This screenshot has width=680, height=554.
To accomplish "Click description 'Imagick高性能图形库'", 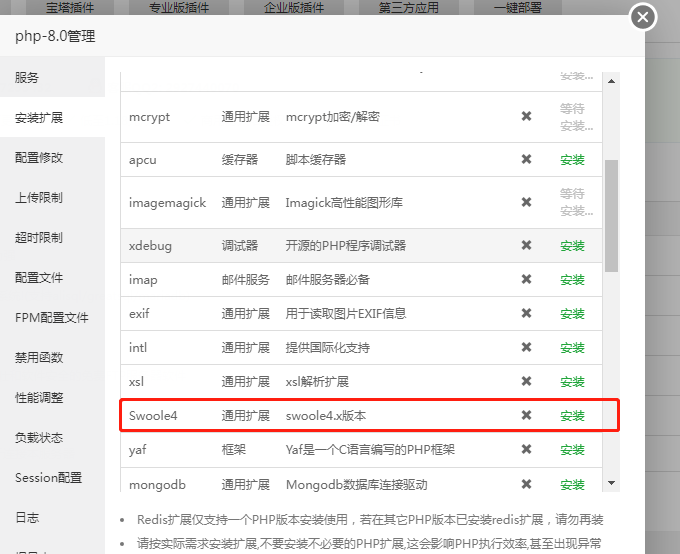I will (344, 203).
